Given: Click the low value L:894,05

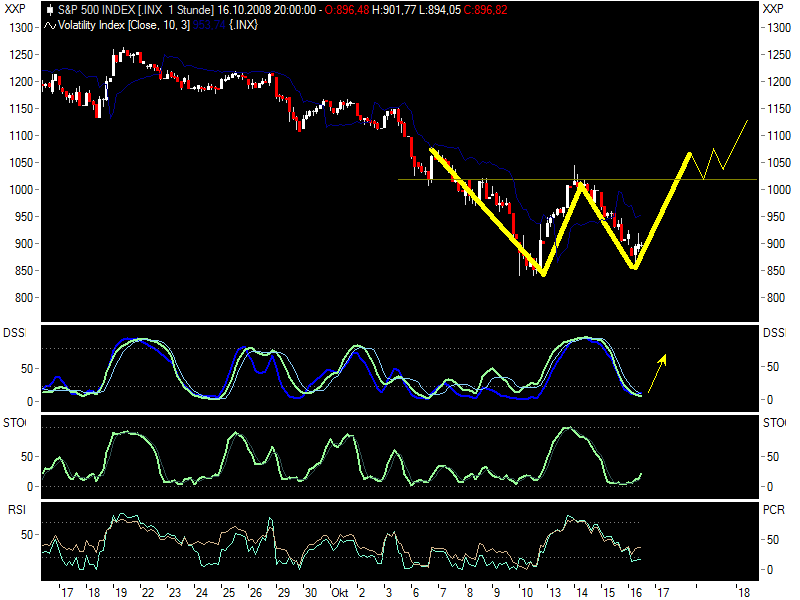Looking at the screenshot, I should (x=440, y=10).
